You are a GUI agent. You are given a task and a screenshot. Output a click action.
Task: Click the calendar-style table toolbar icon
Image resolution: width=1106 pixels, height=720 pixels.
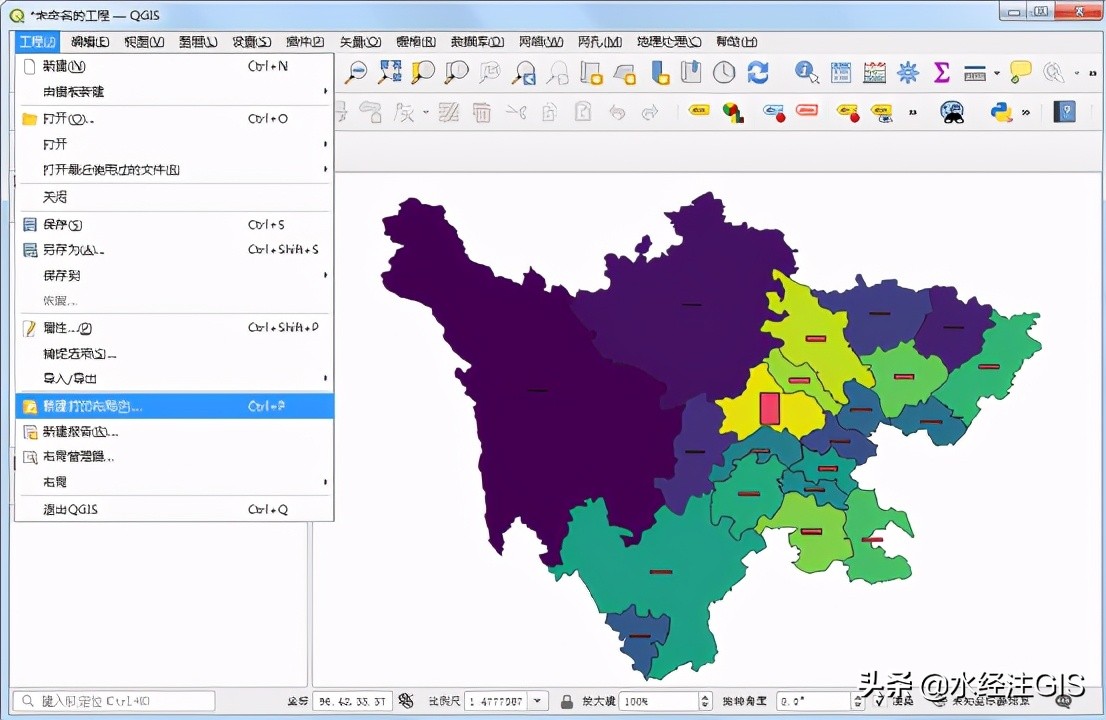coord(875,73)
